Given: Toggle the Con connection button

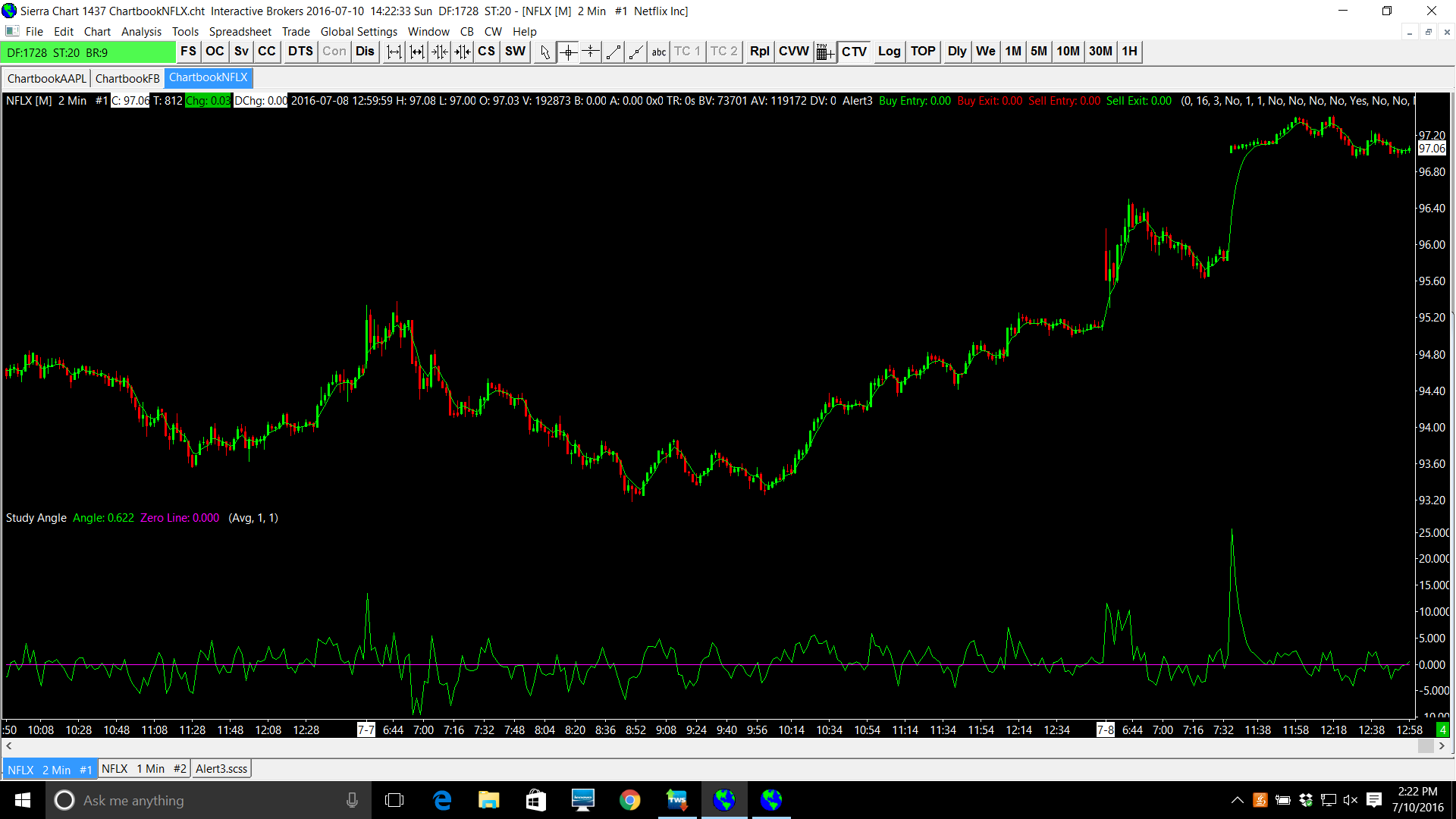Looking at the screenshot, I should click(x=334, y=52).
